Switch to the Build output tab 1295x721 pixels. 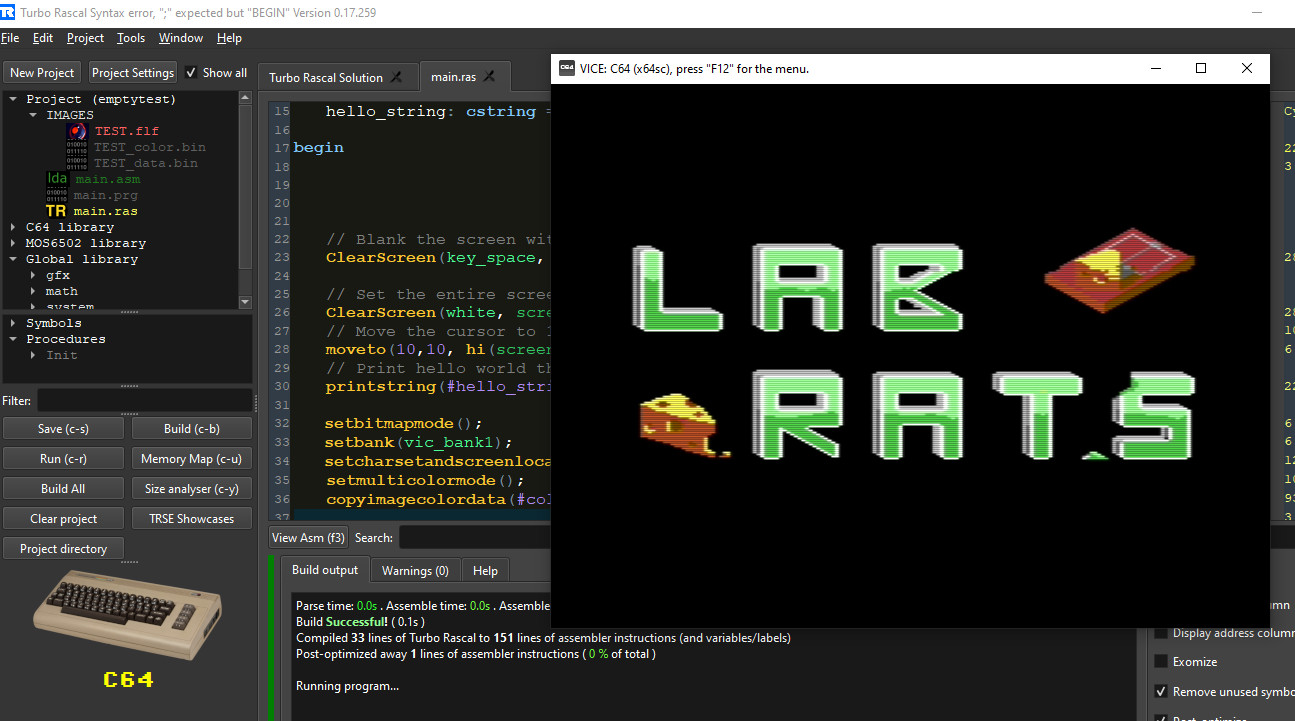(325, 570)
